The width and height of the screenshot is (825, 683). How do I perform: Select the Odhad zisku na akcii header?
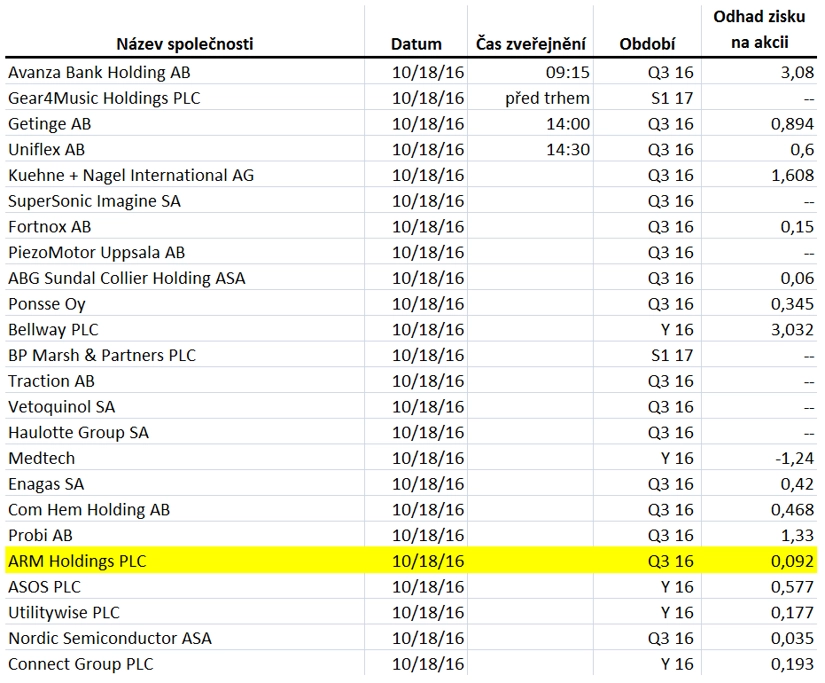[759, 29]
